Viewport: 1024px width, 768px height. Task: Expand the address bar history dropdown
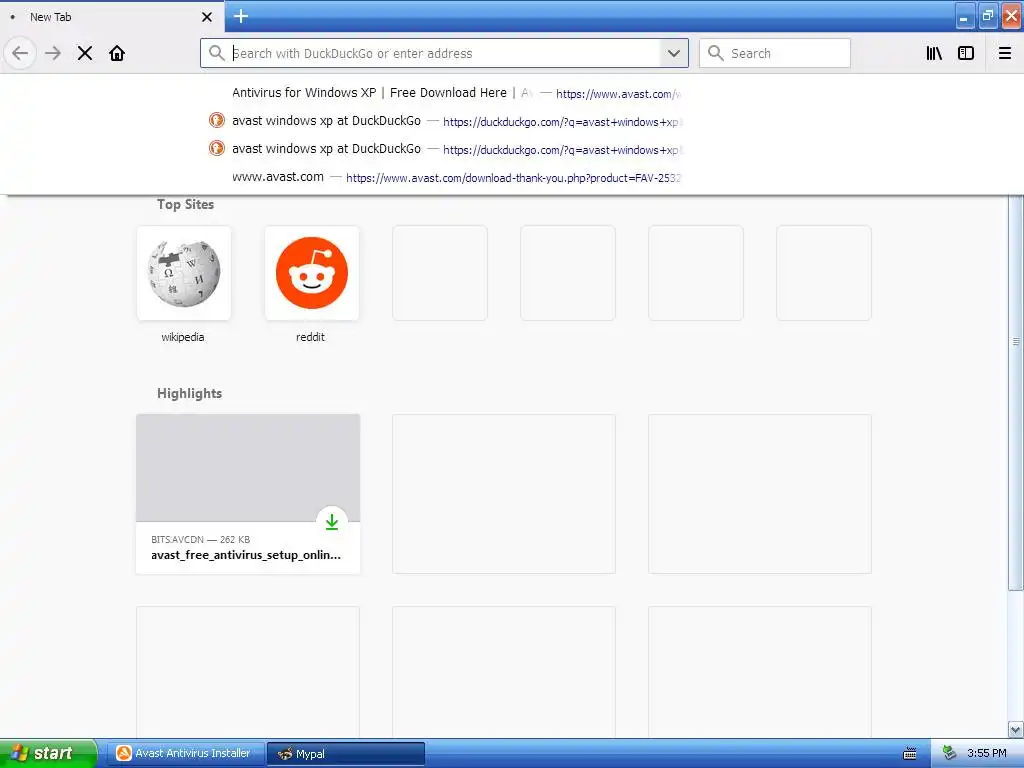click(x=674, y=53)
